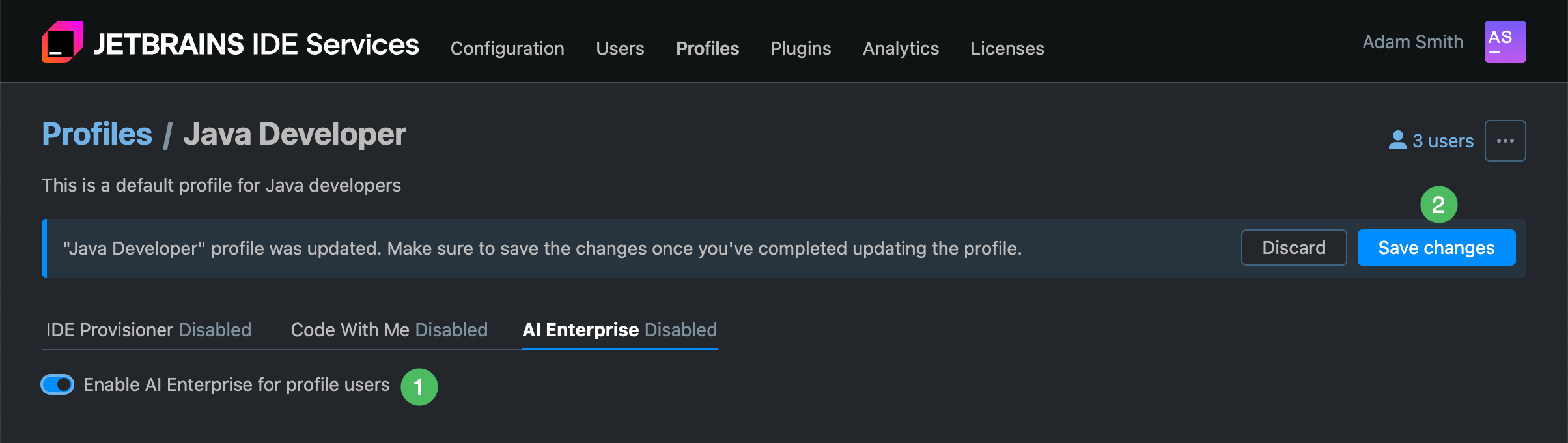Open Adam Smith account options
The image size is (1568, 443).
[1412, 42]
